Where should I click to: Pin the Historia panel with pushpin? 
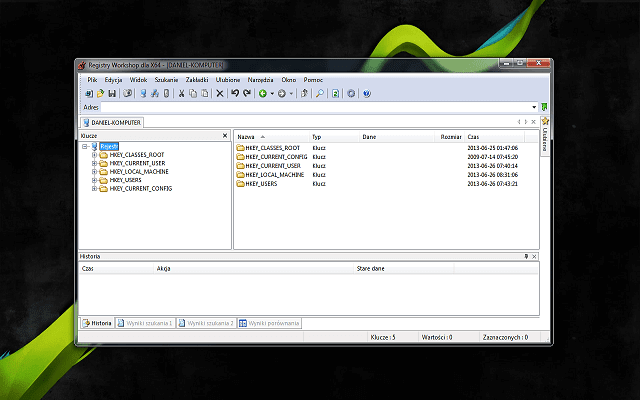[x=526, y=257]
